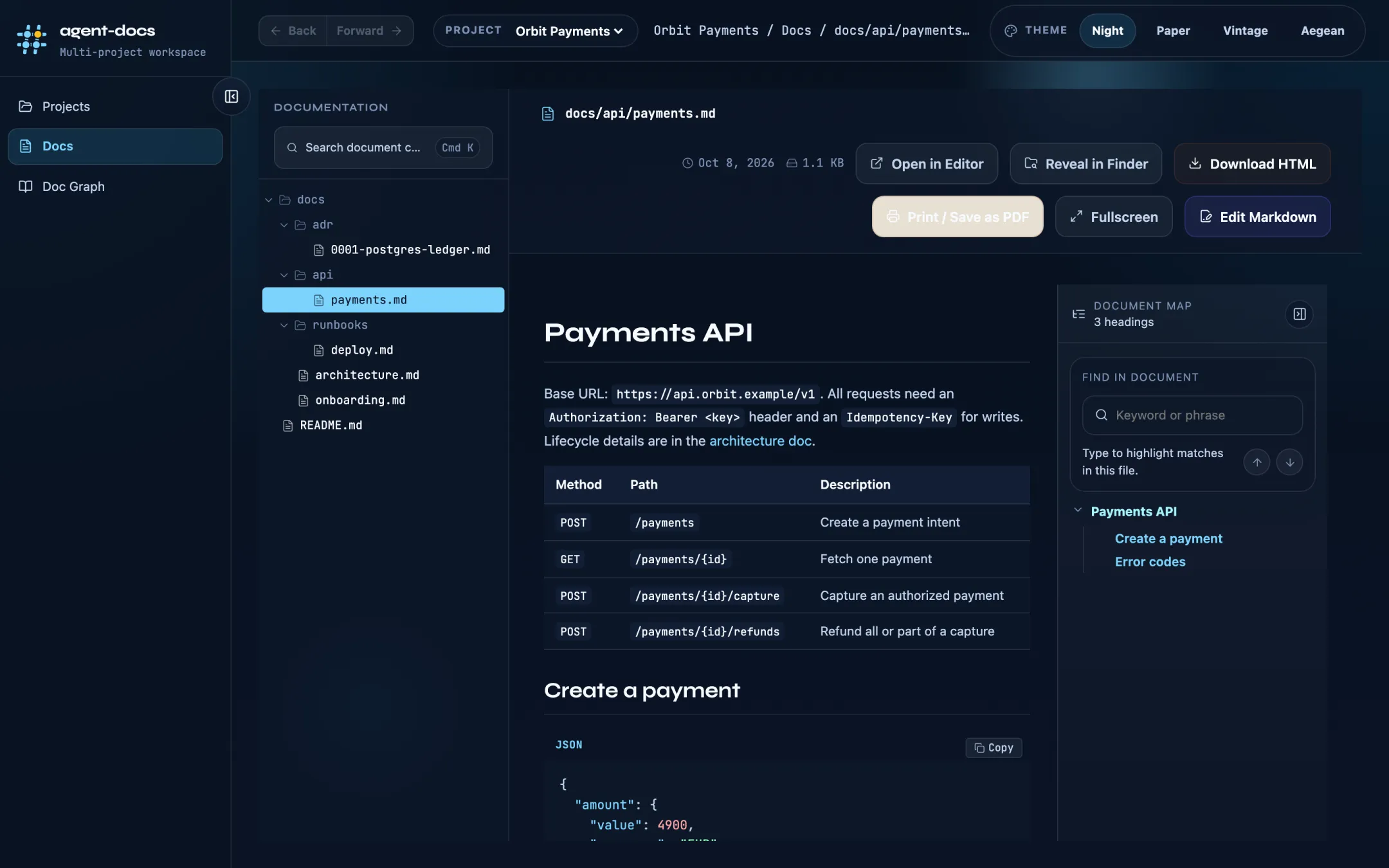Viewport: 1389px width, 868px height.
Task: Switch theme to Vintage
Action: (x=1245, y=31)
